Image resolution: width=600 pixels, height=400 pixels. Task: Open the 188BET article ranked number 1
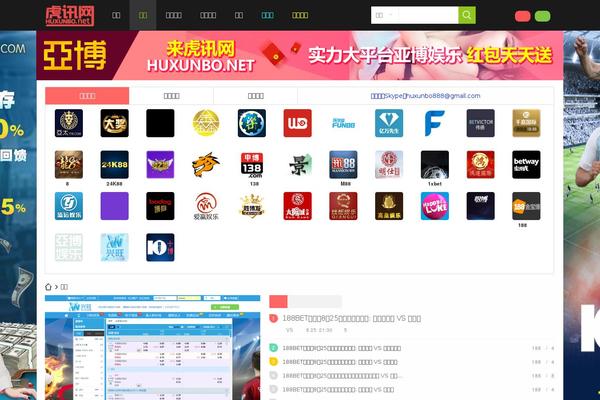351,318
